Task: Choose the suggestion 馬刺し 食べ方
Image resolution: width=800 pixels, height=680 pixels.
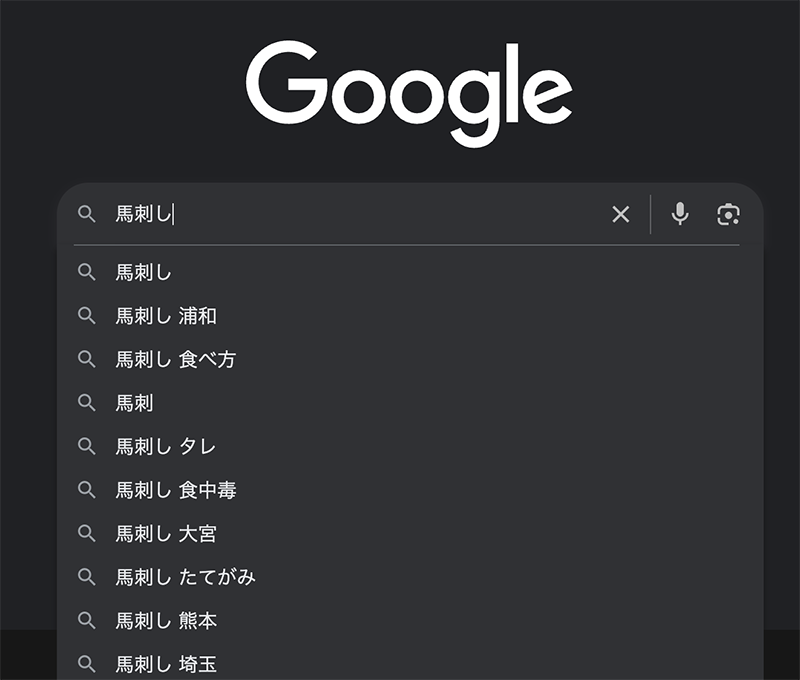Action: tap(176, 359)
